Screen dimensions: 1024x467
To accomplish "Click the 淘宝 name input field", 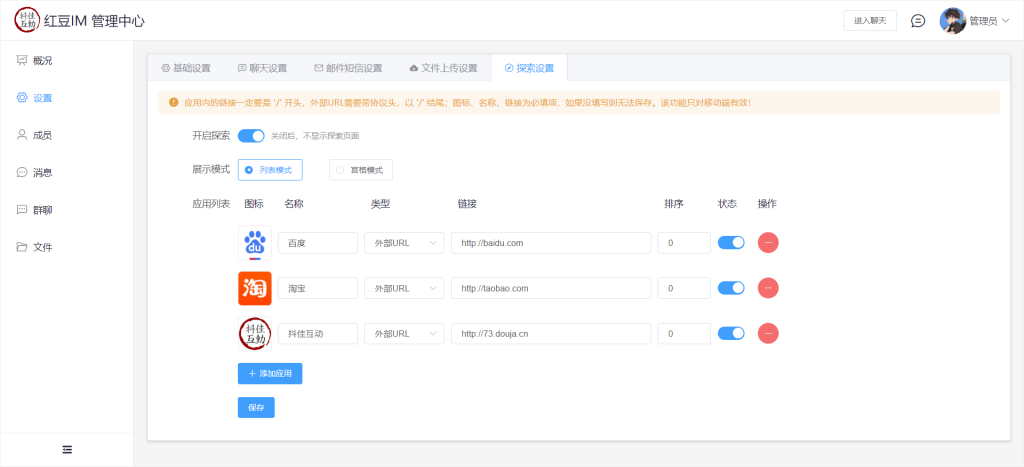I will [x=318, y=288].
